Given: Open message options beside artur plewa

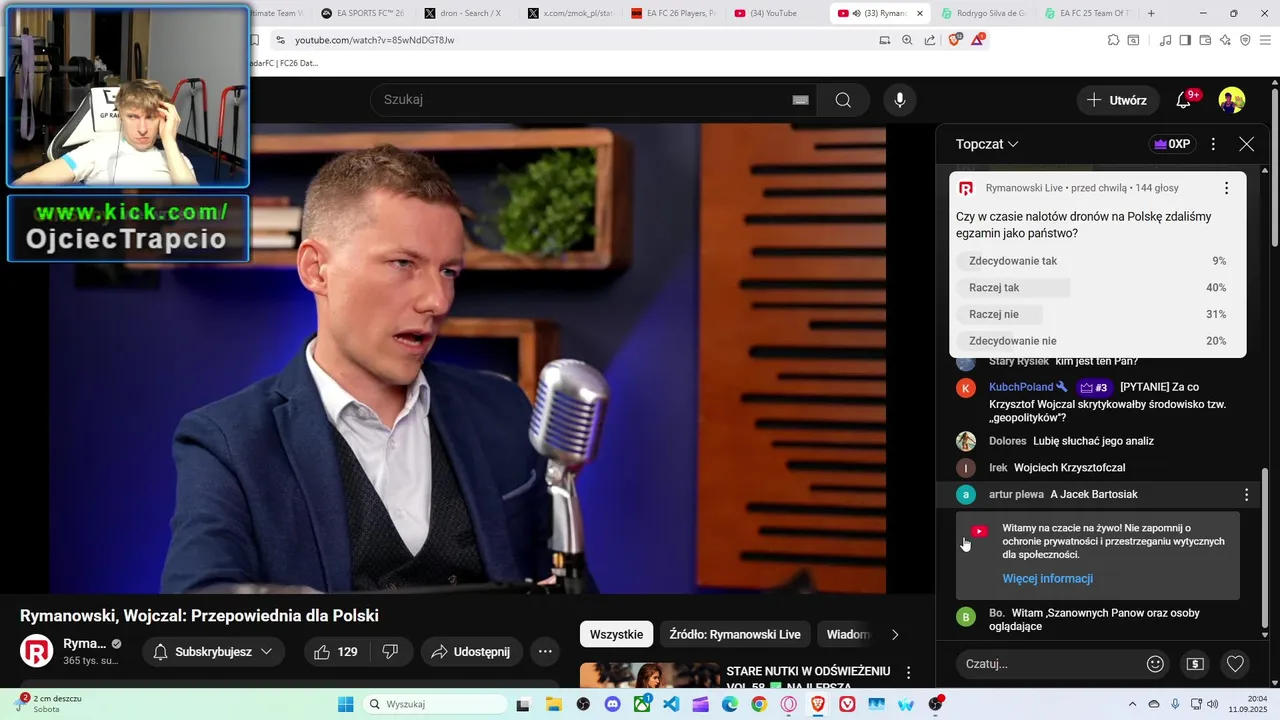Looking at the screenshot, I should tap(1246, 494).
